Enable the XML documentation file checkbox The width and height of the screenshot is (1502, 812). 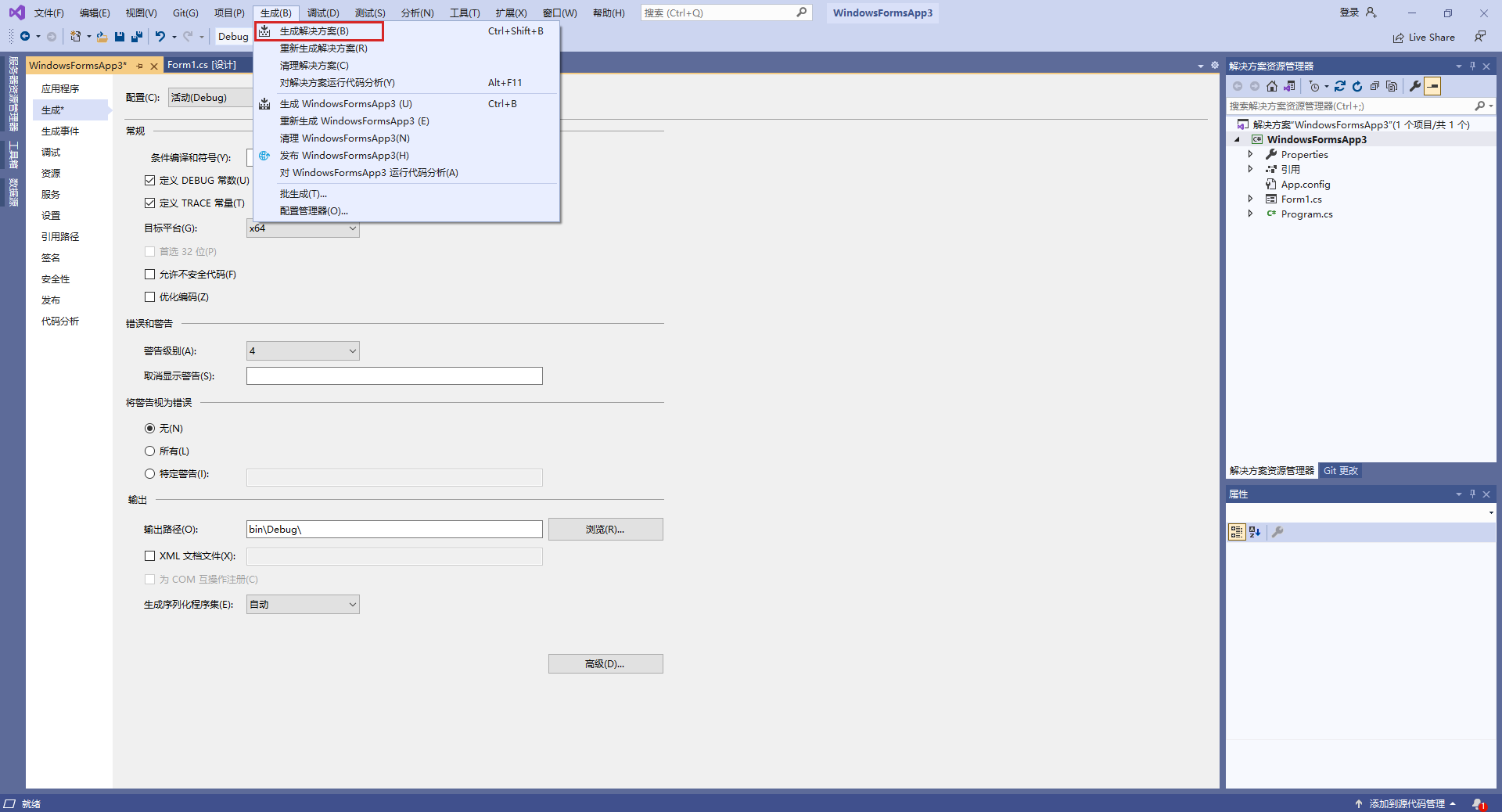(149, 556)
